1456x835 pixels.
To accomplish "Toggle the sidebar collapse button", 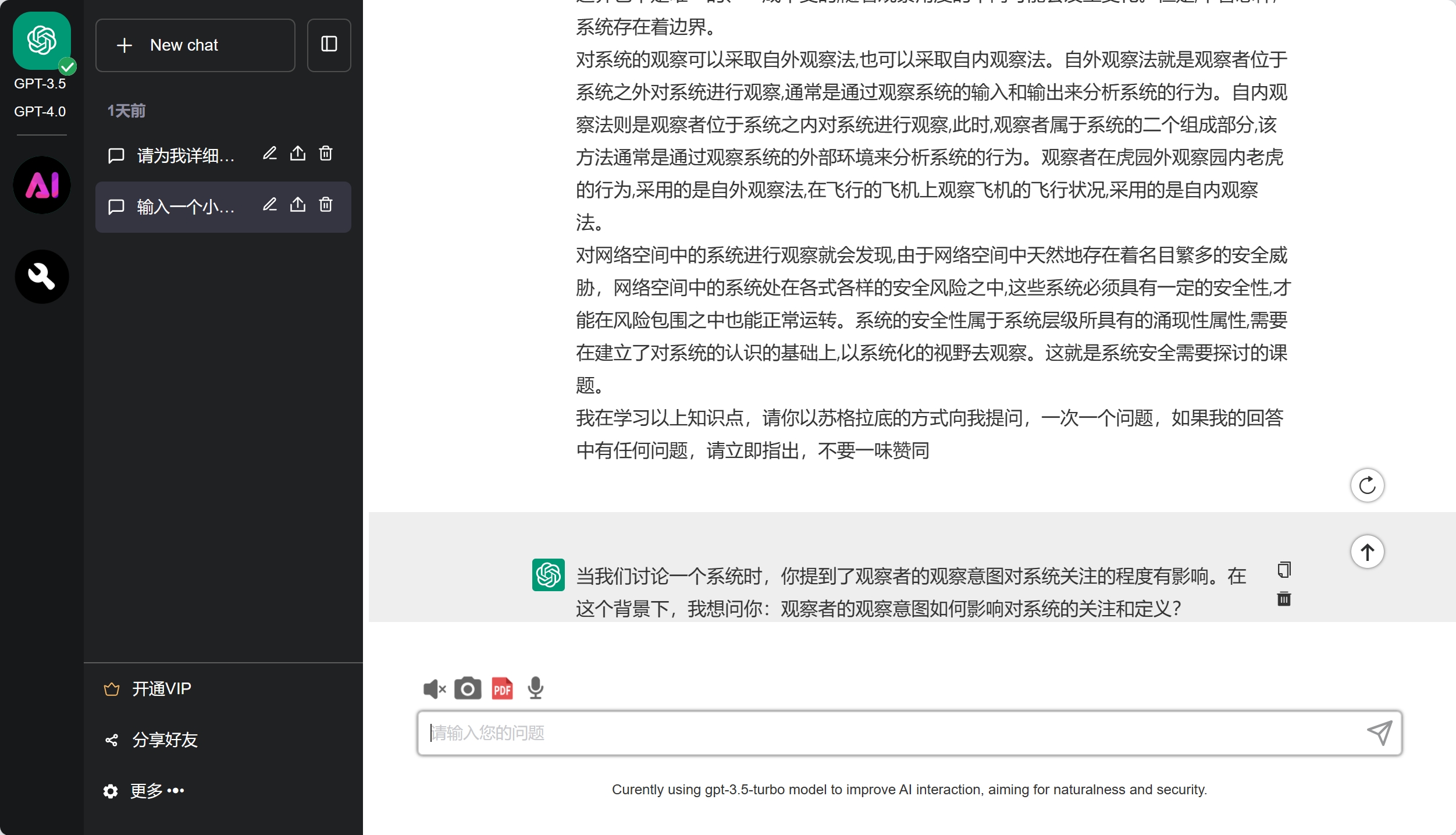I will point(329,45).
